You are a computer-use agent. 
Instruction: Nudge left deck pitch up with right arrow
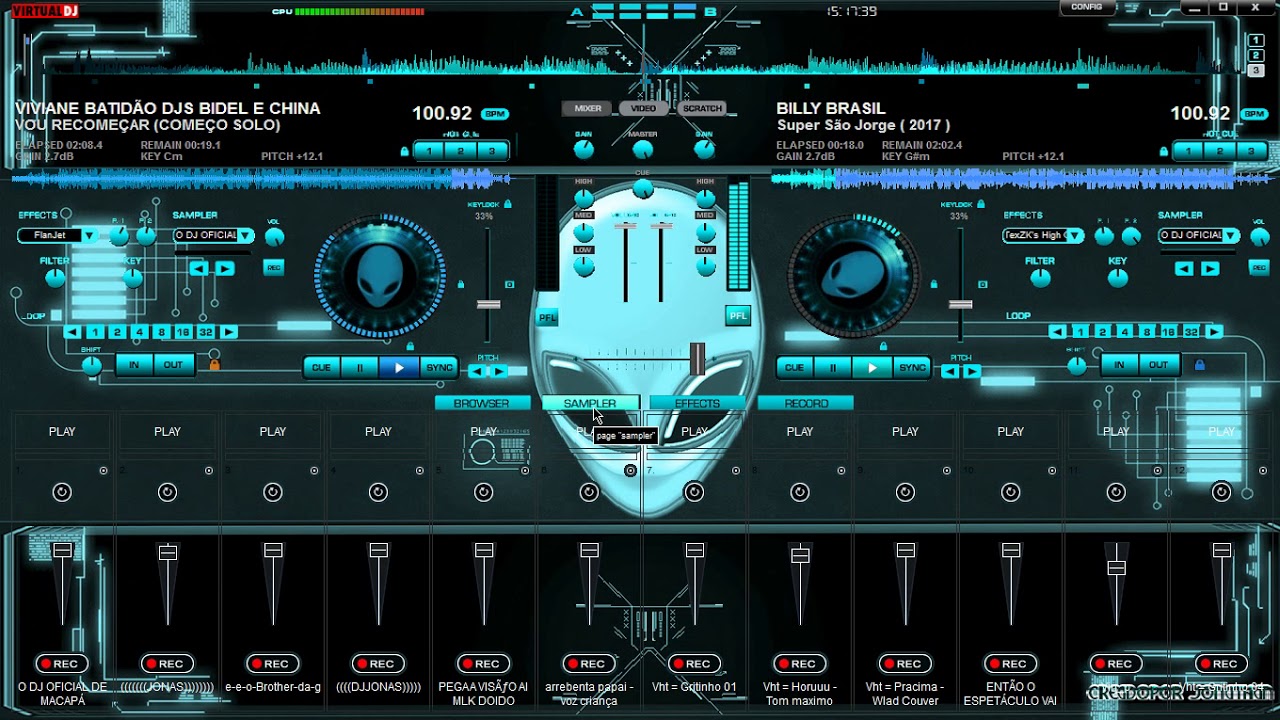pos(497,371)
